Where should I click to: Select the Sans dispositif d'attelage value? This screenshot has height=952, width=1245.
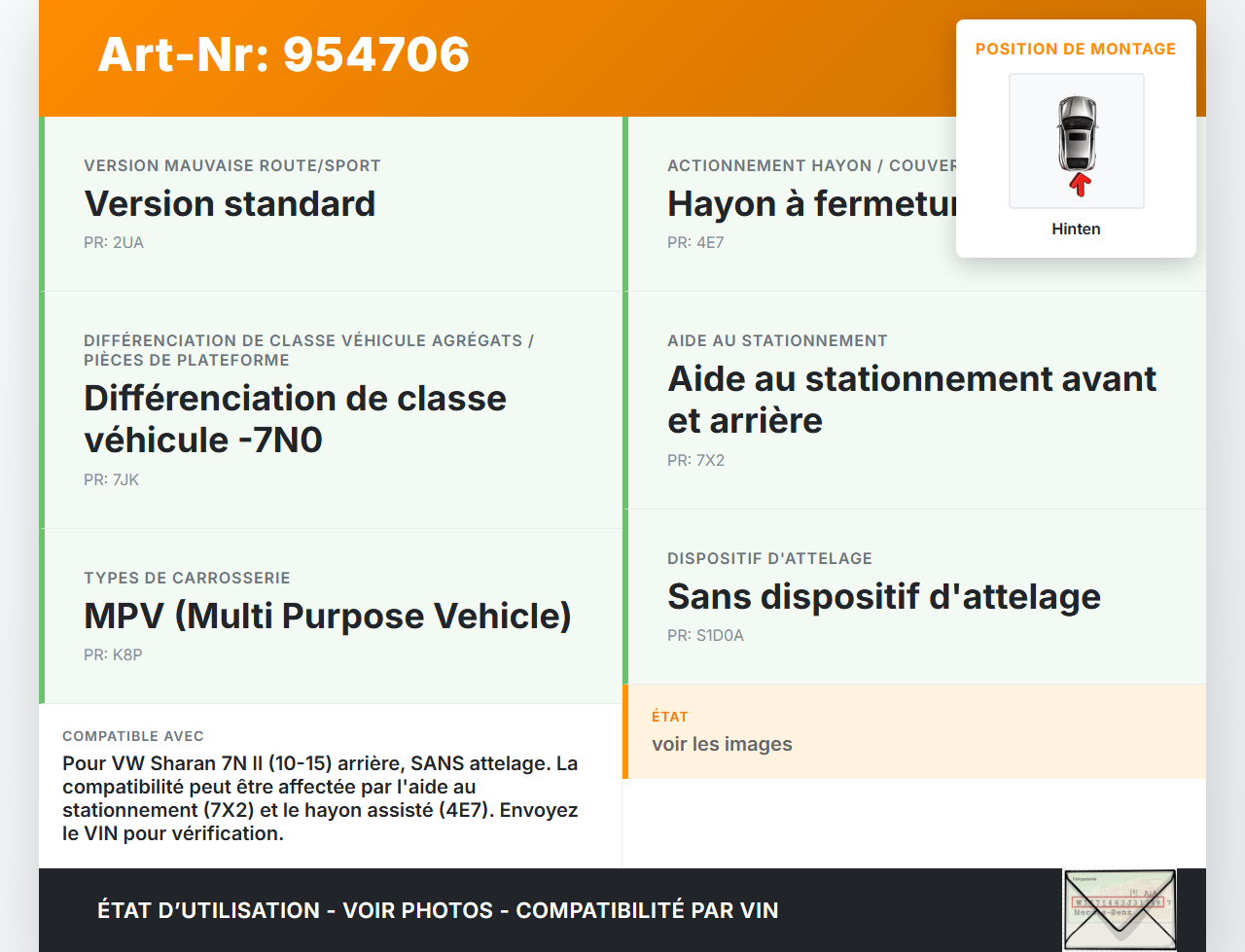[884, 596]
